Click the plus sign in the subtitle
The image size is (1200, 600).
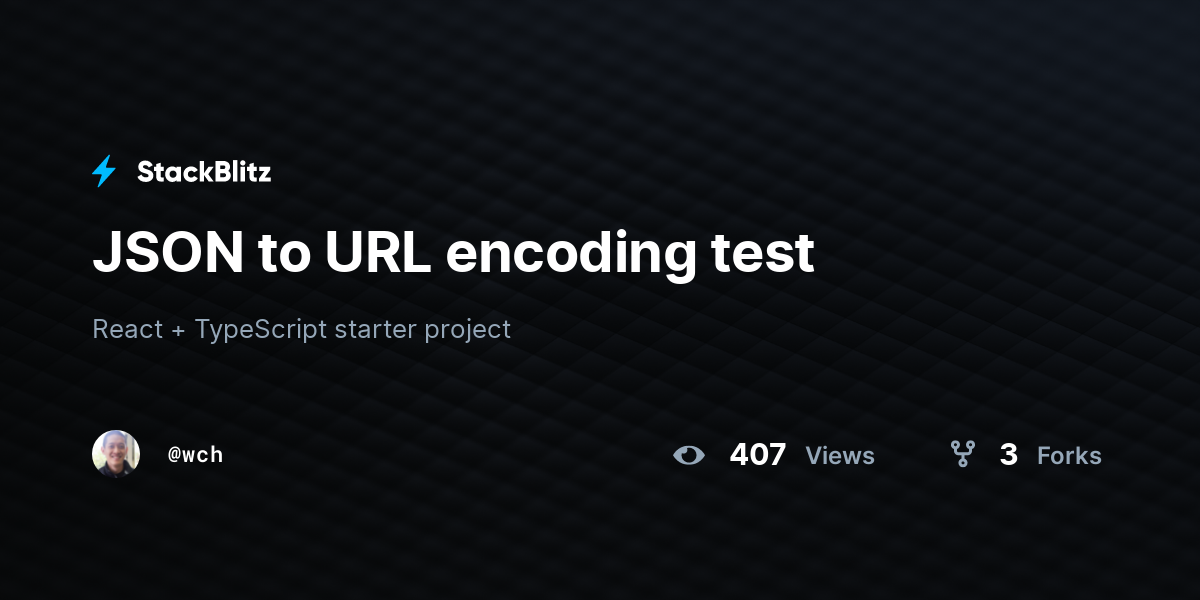point(178,330)
